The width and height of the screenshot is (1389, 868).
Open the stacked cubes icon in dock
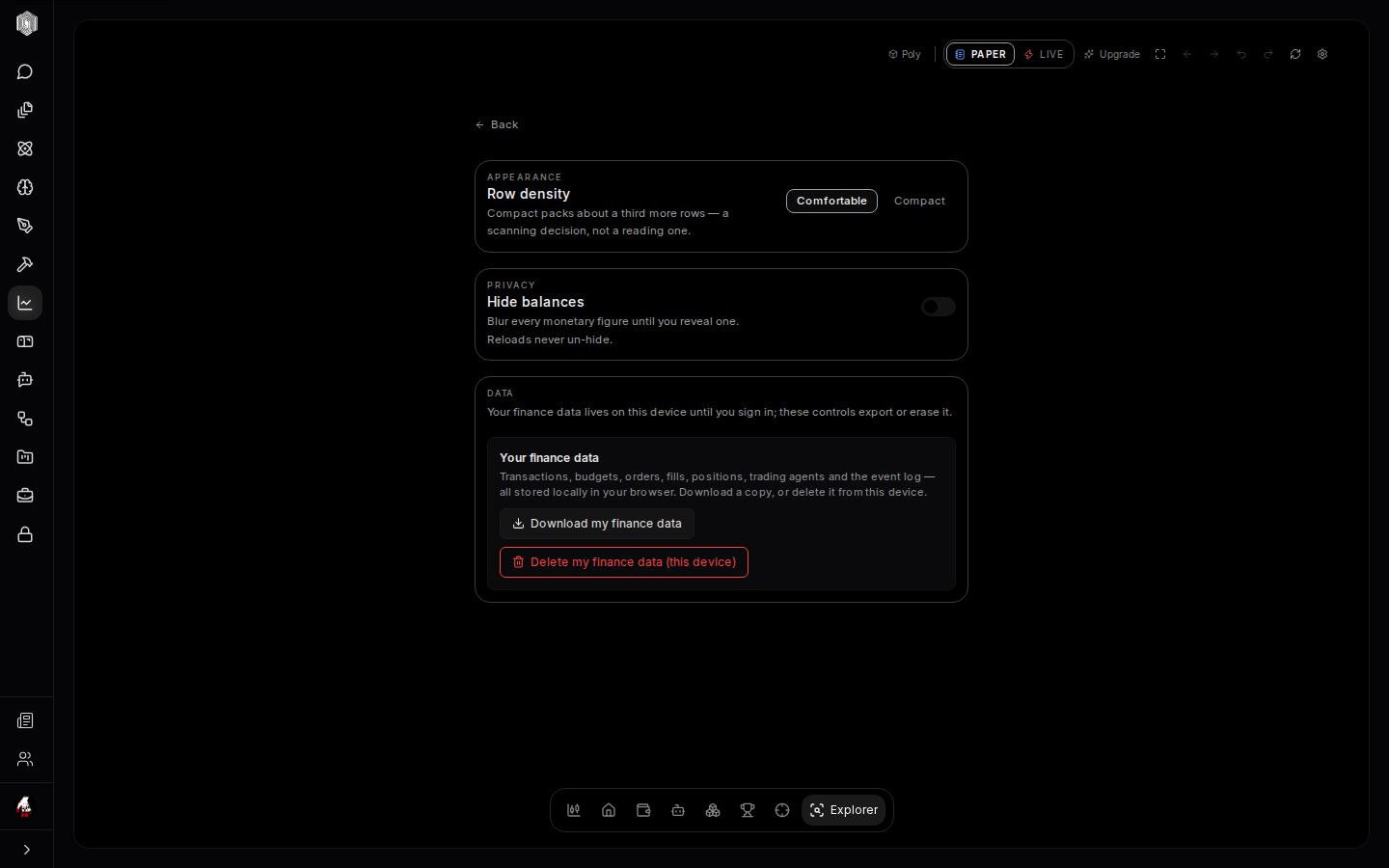[x=713, y=810]
